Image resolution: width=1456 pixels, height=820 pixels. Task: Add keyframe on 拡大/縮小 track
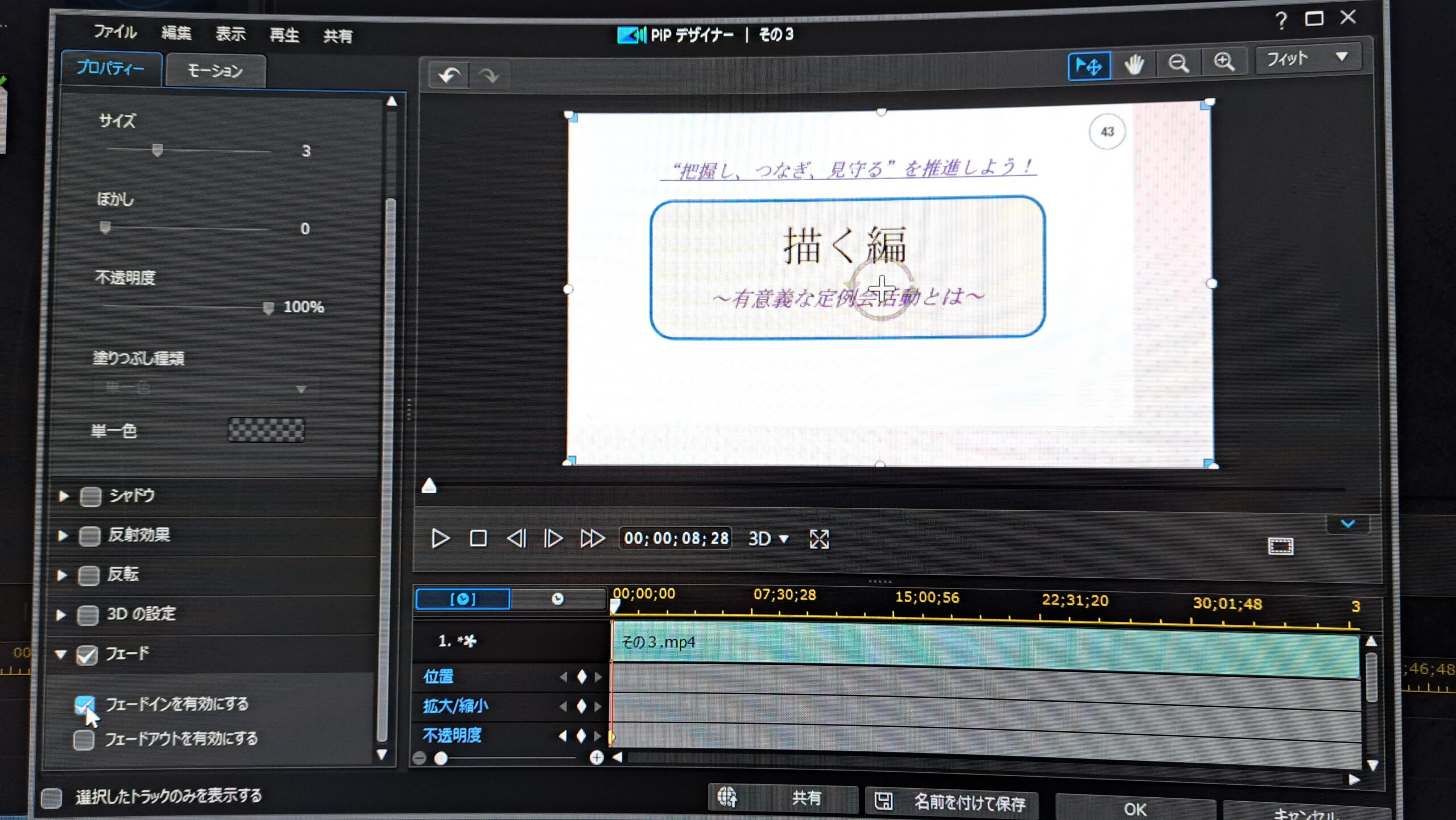pyautogui.click(x=581, y=706)
